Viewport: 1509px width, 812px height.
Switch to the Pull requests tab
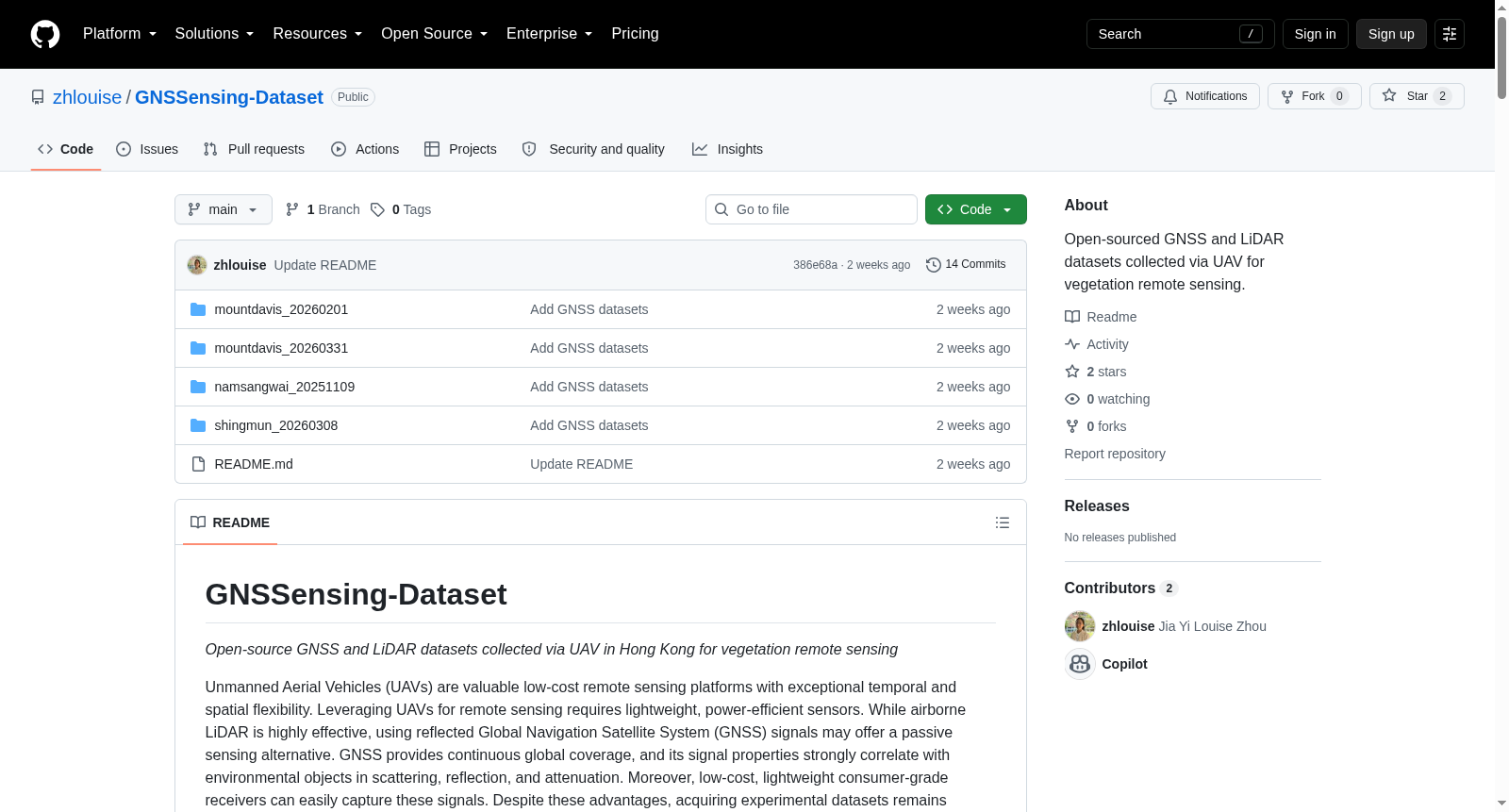pyautogui.click(x=254, y=149)
